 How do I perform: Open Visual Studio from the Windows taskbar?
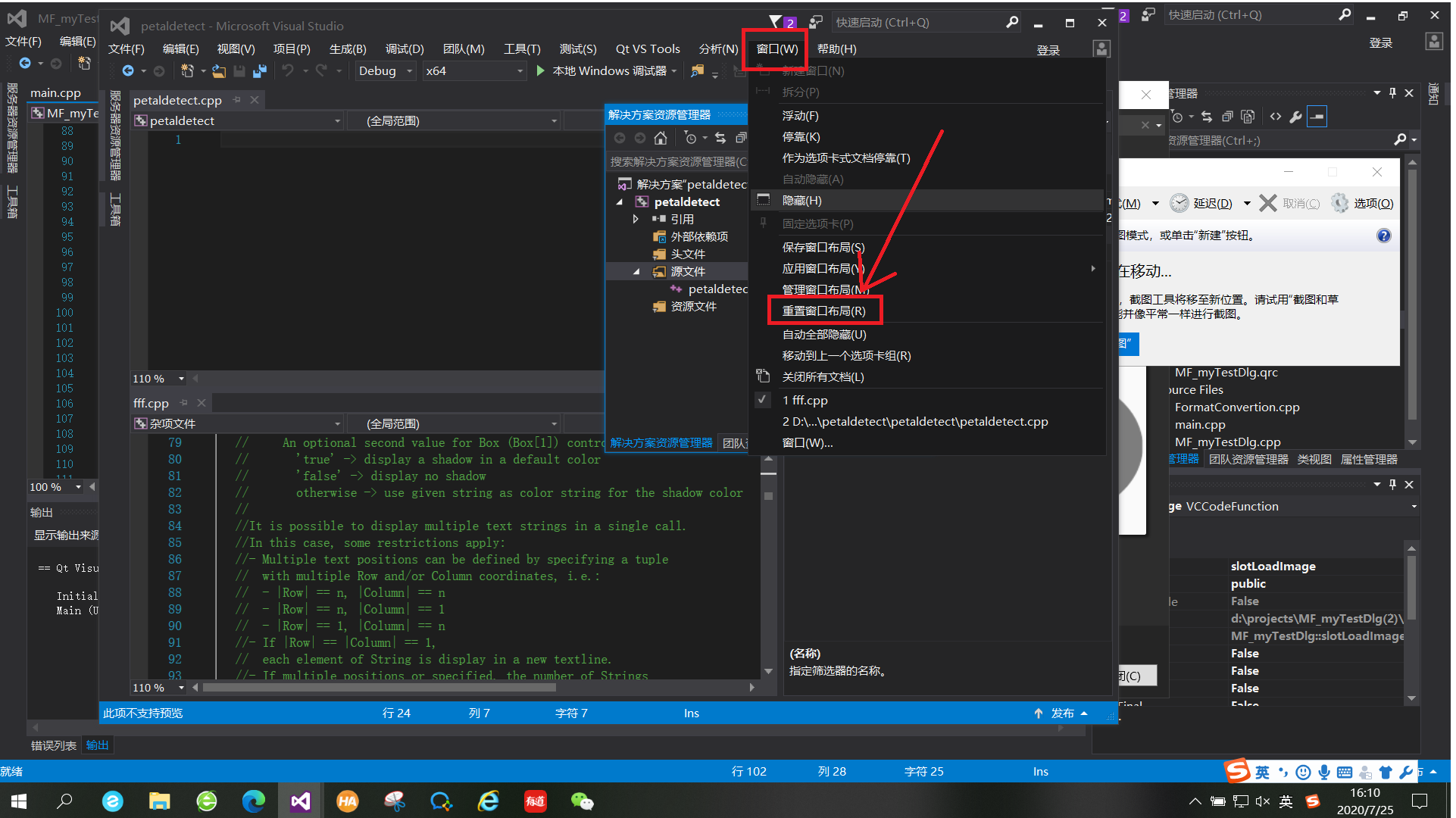point(300,801)
